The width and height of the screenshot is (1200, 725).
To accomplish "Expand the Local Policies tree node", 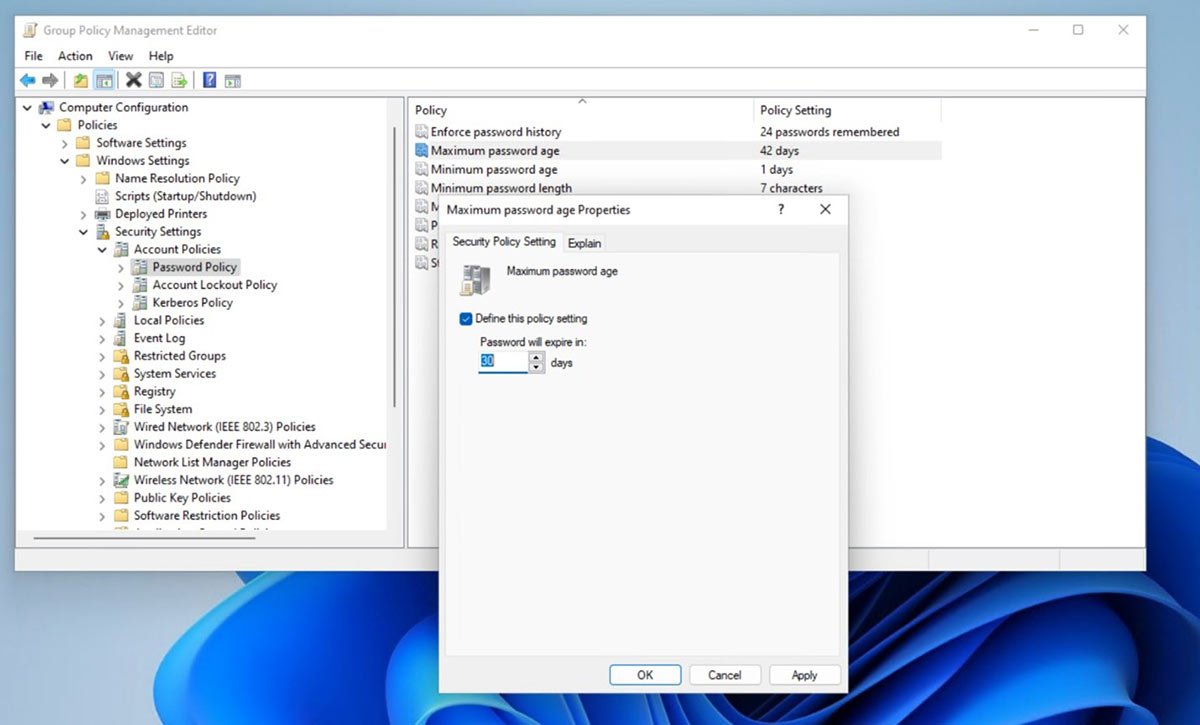I will click(101, 320).
